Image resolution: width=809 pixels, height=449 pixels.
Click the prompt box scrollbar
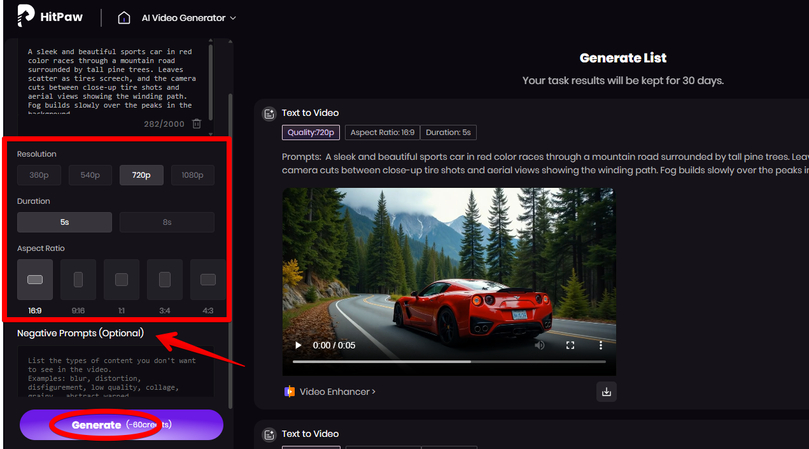point(211,83)
